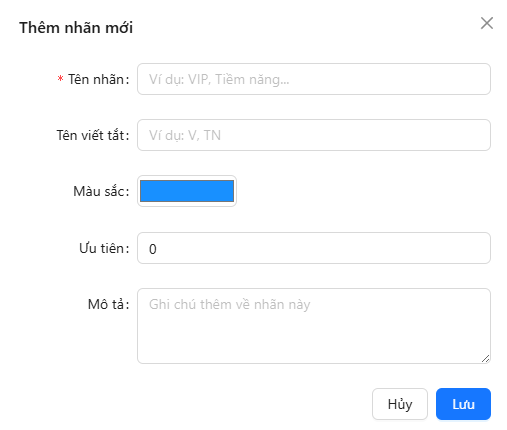Screen dimensions: 507x430
Task: Cancel with the Hủy button
Action: click(400, 404)
